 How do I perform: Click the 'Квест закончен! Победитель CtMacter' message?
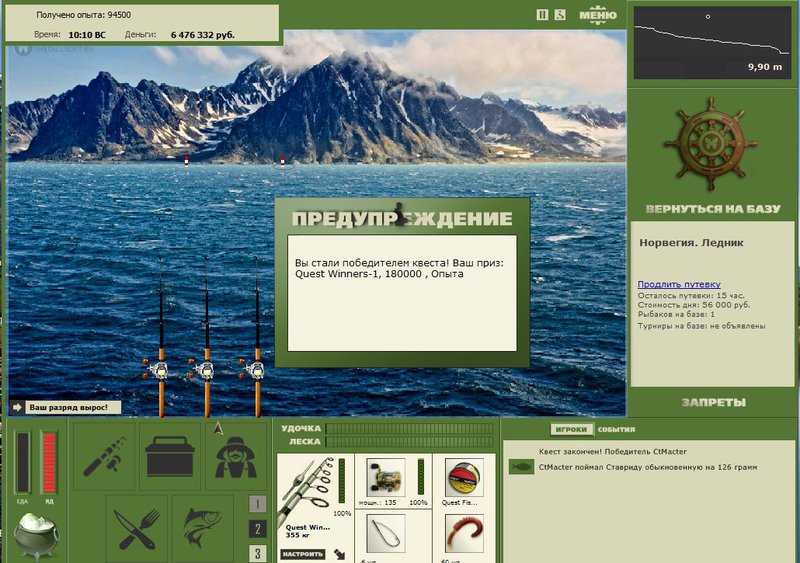pyautogui.click(x=612, y=451)
